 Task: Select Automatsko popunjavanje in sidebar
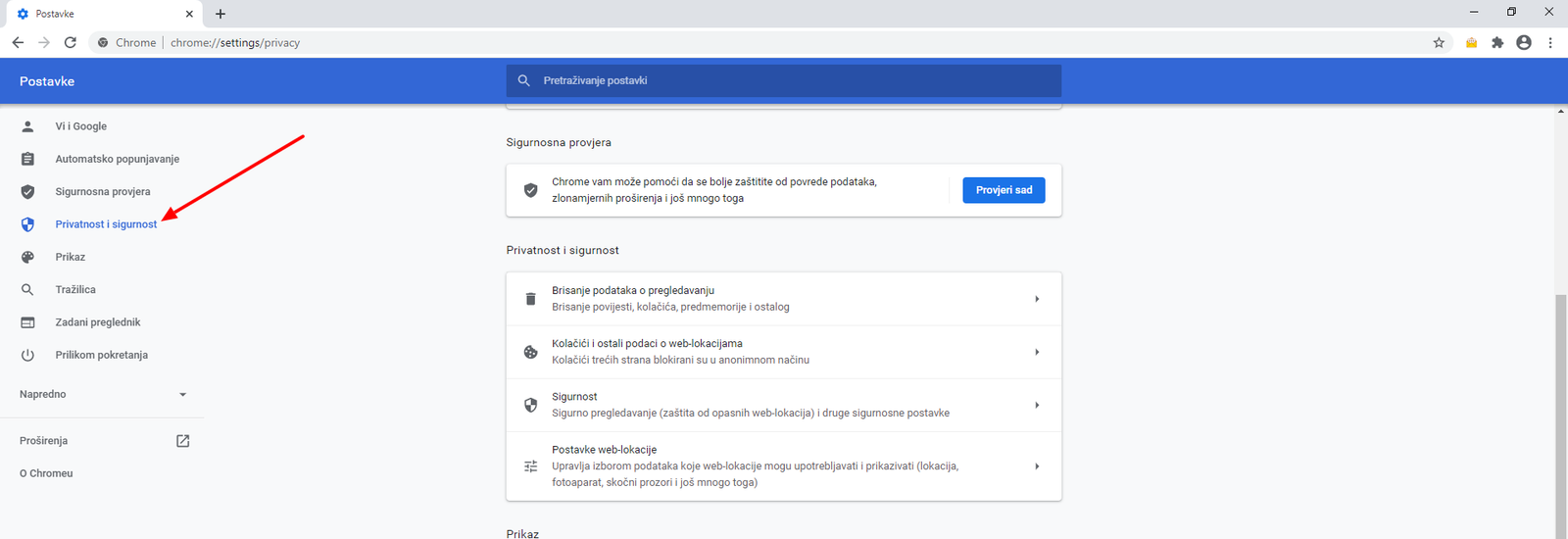pyautogui.click(x=117, y=159)
